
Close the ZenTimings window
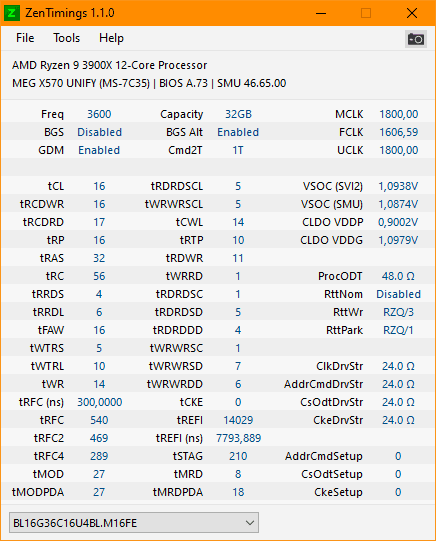click(412, 13)
